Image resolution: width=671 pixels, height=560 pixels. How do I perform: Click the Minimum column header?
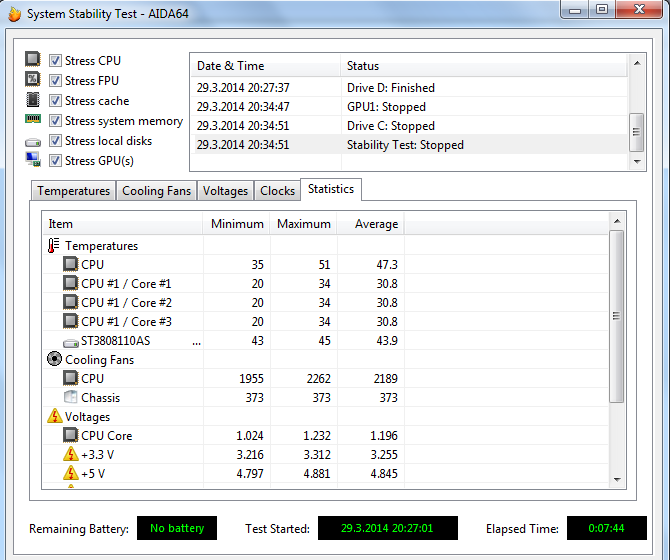pos(237,224)
